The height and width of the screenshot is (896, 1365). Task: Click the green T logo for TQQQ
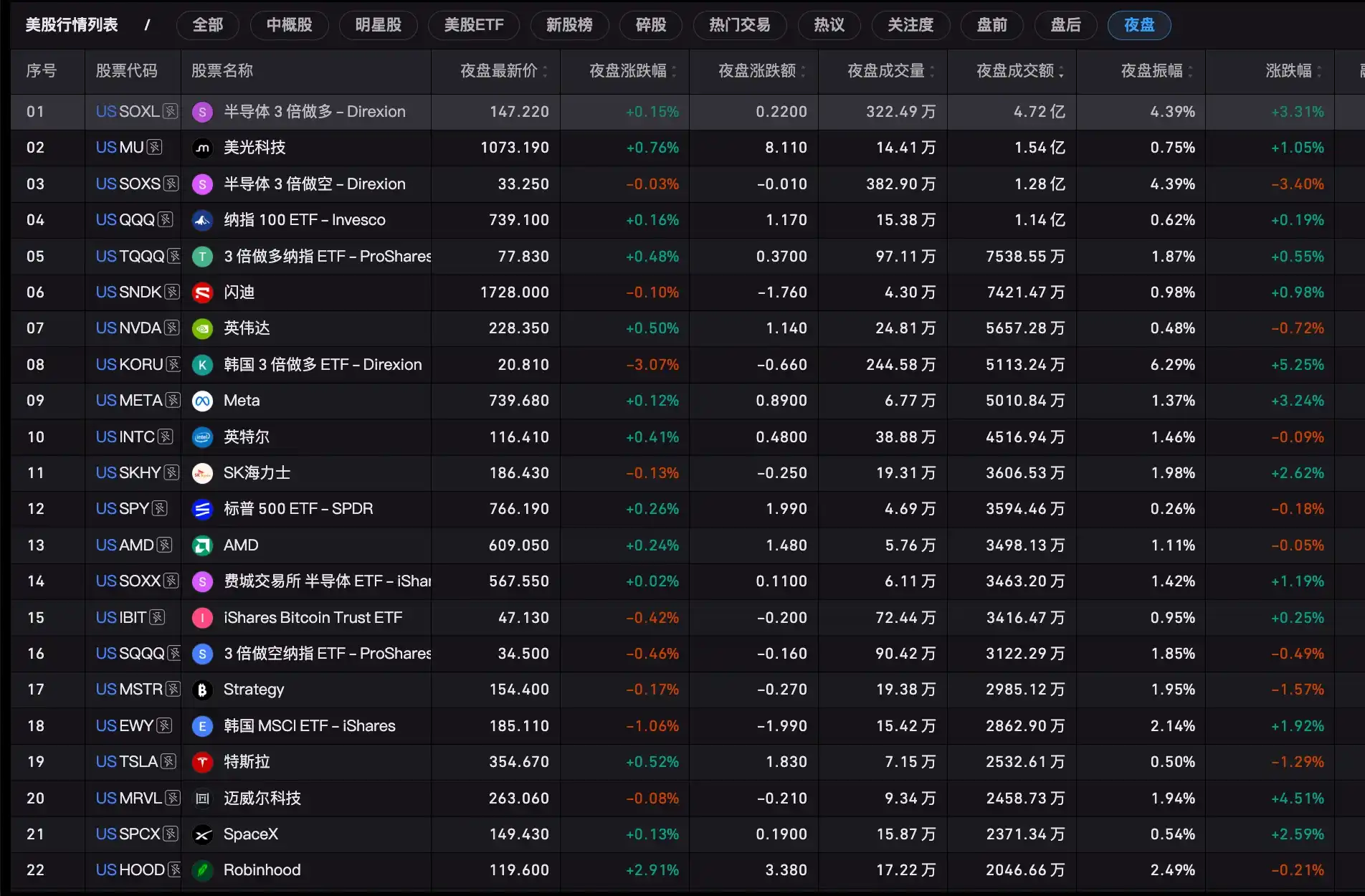pyautogui.click(x=203, y=257)
